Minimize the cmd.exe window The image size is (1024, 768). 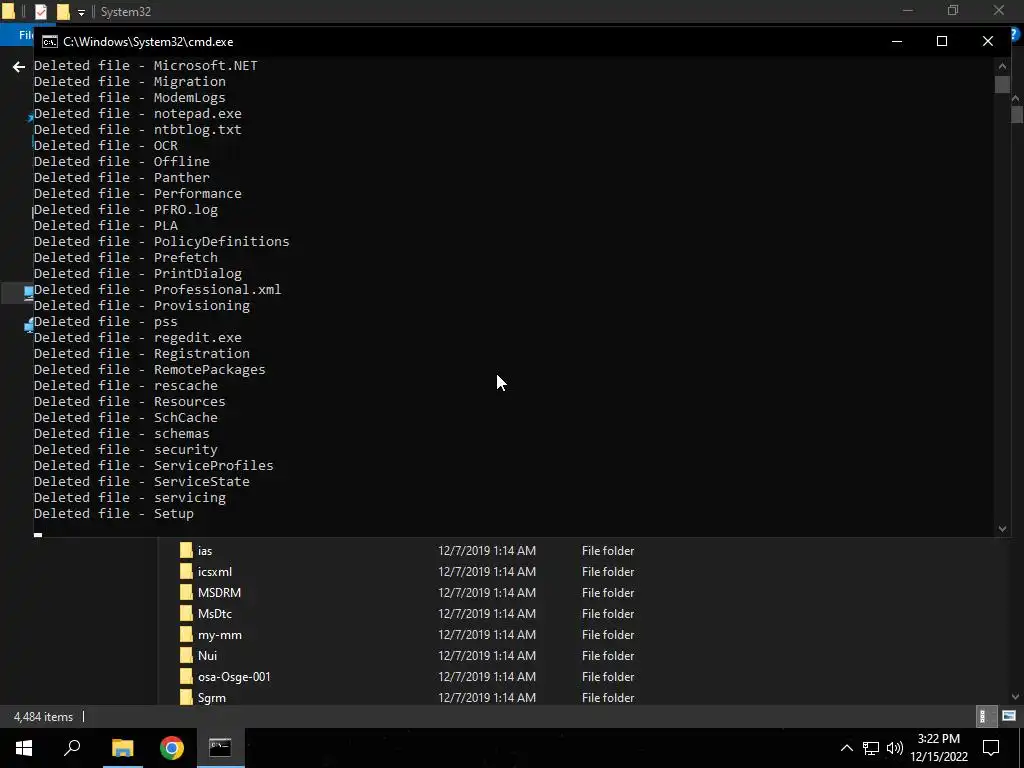click(897, 41)
